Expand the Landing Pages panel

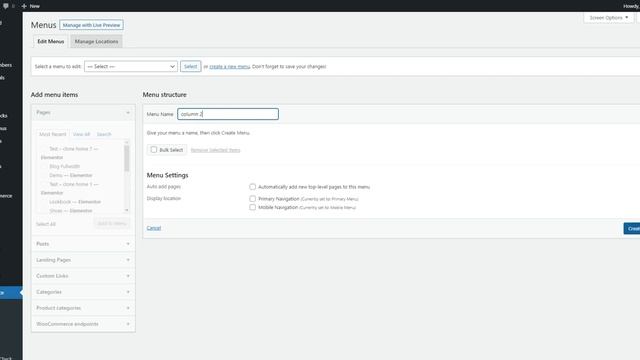pyautogui.click(x=83, y=260)
